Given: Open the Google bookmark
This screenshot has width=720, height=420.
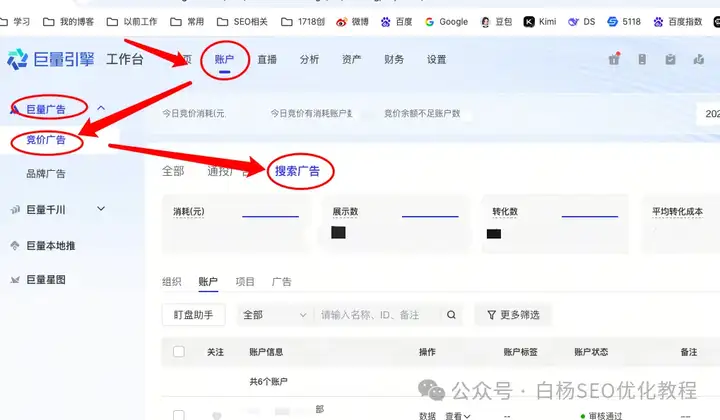Looking at the screenshot, I should 446,22.
